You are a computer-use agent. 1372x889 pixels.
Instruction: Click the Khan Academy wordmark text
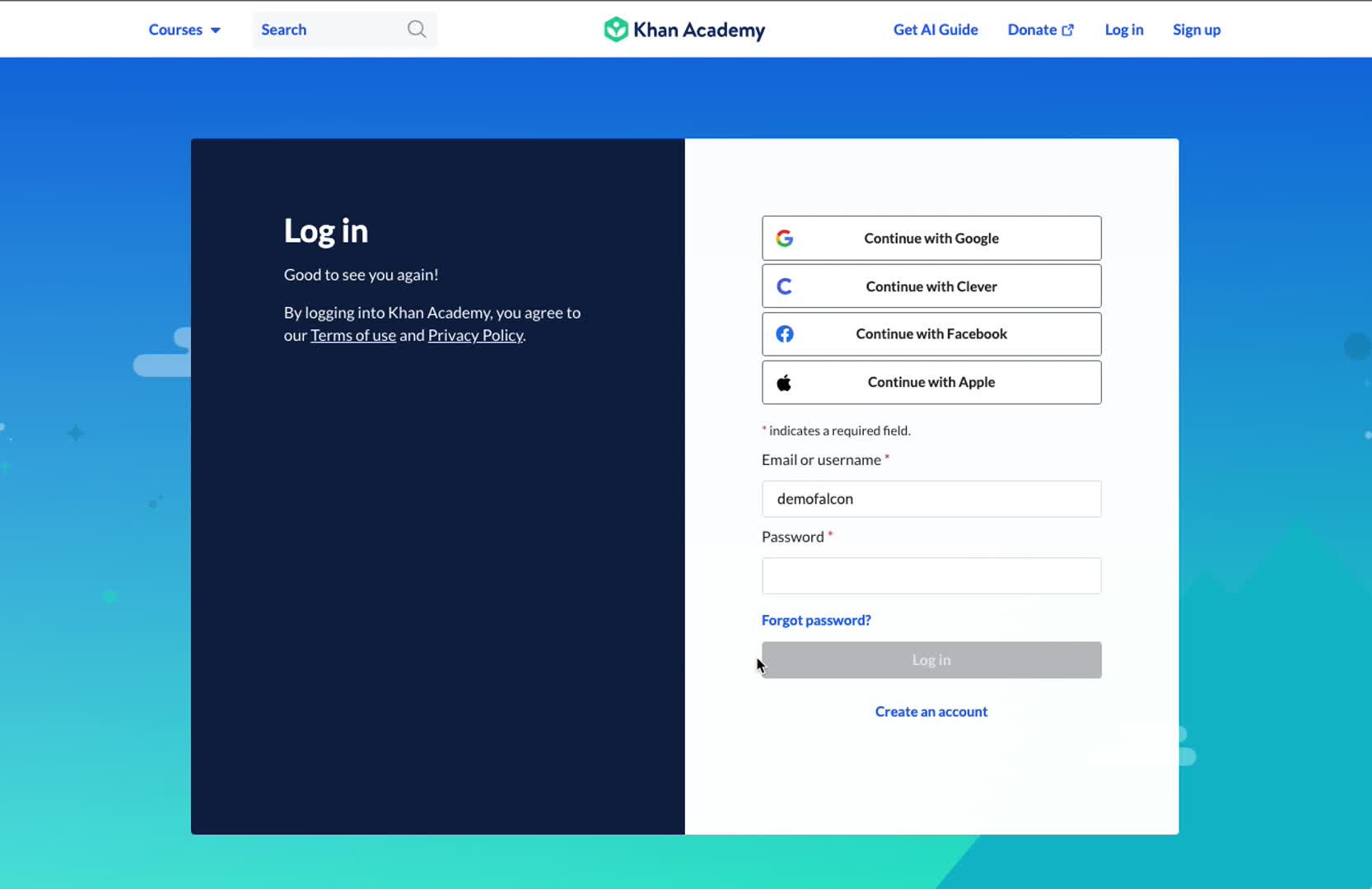coord(699,30)
